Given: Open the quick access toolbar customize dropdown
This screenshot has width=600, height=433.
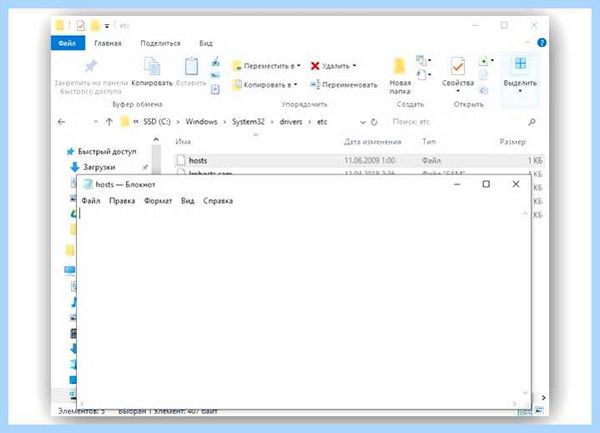Looking at the screenshot, I should pos(107,26).
